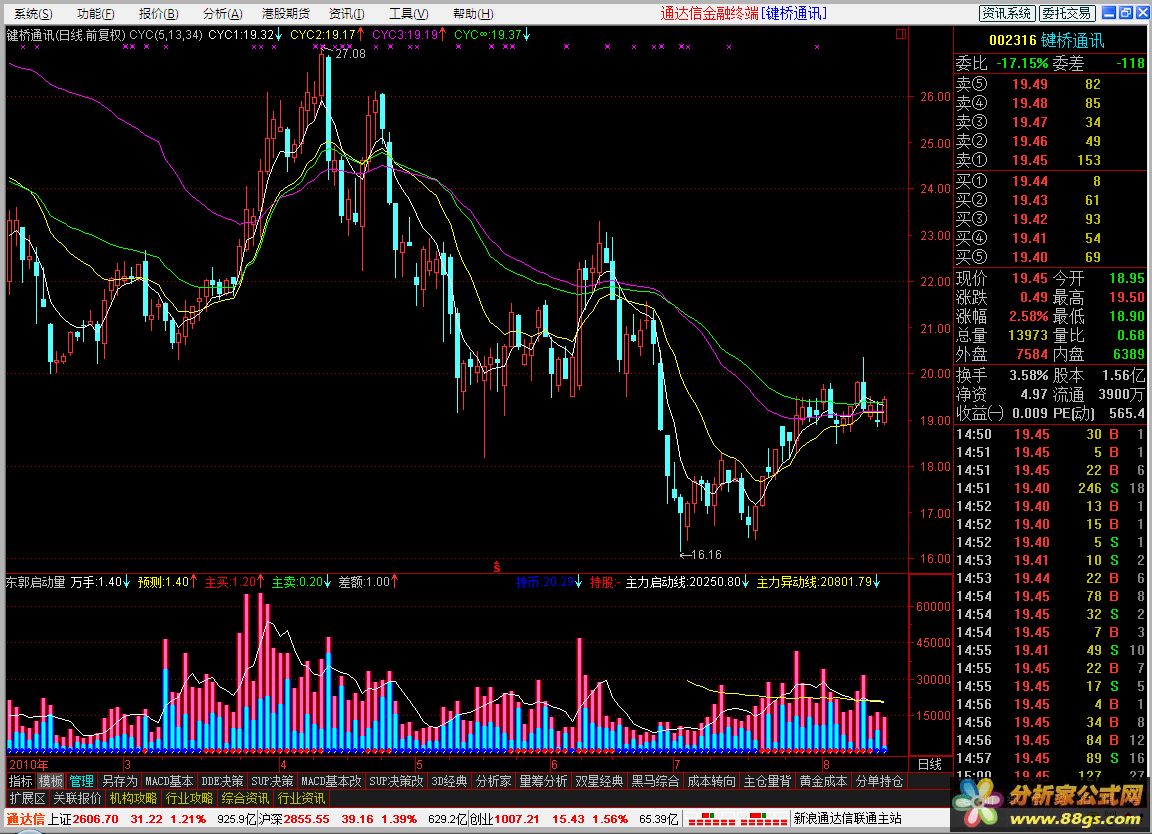Click the 2010年 marker on time axis
The width and height of the screenshot is (1152, 834).
(x=29, y=764)
